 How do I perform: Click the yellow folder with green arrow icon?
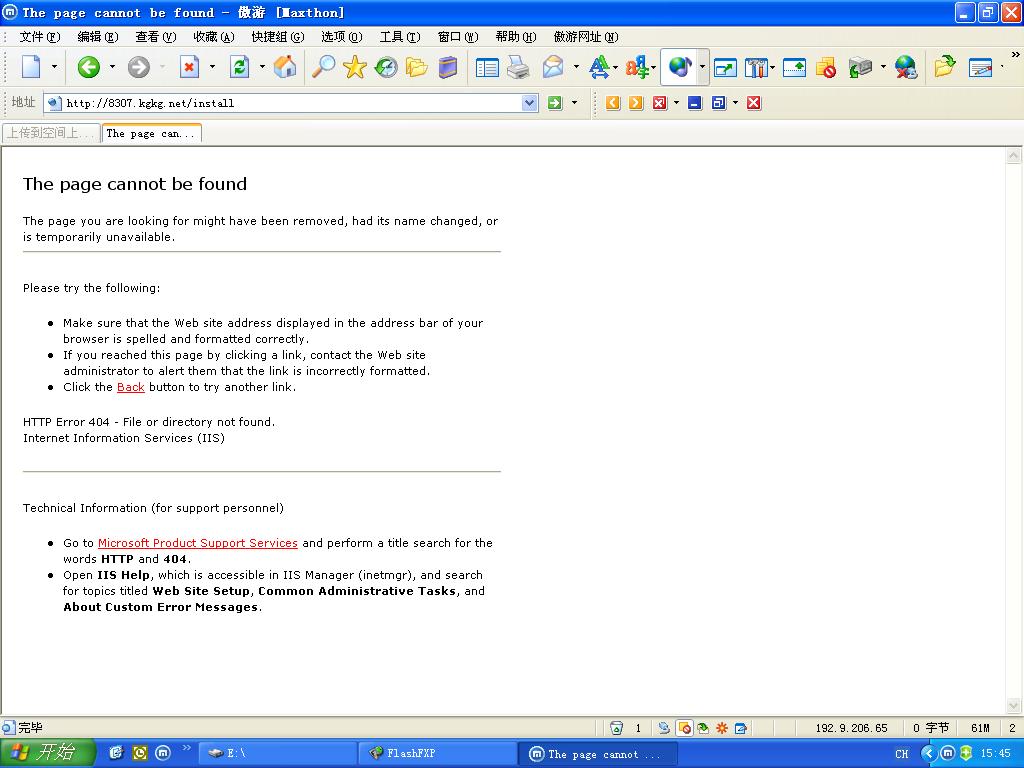click(x=944, y=67)
